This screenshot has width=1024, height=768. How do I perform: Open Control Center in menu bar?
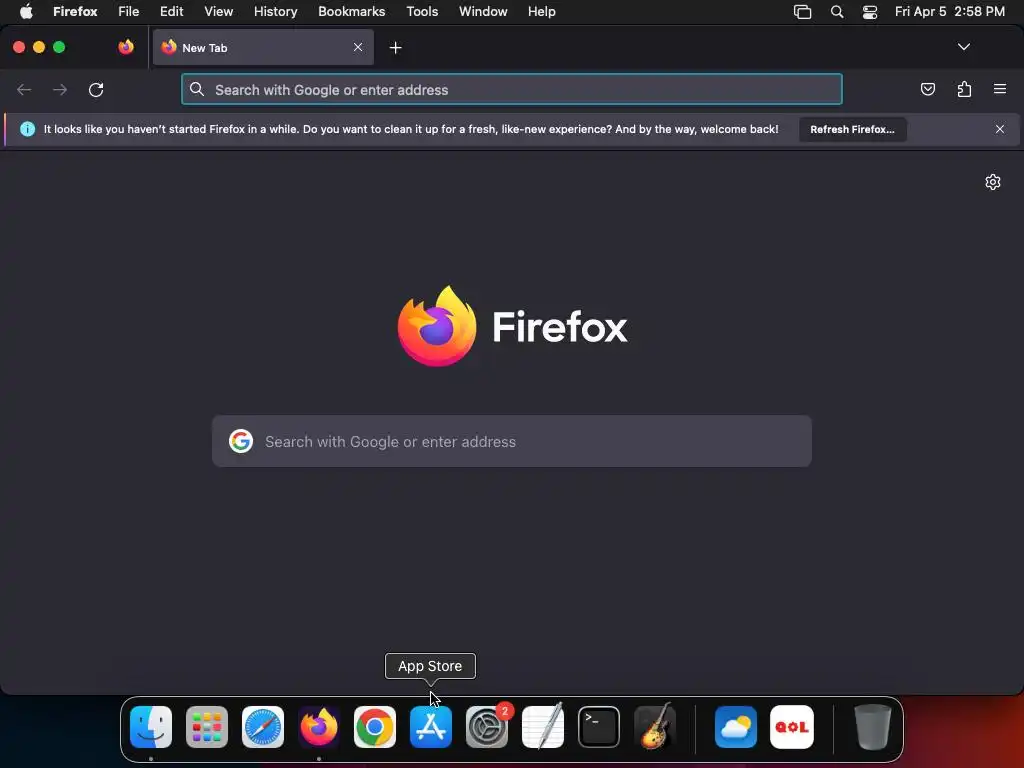click(x=870, y=12)
